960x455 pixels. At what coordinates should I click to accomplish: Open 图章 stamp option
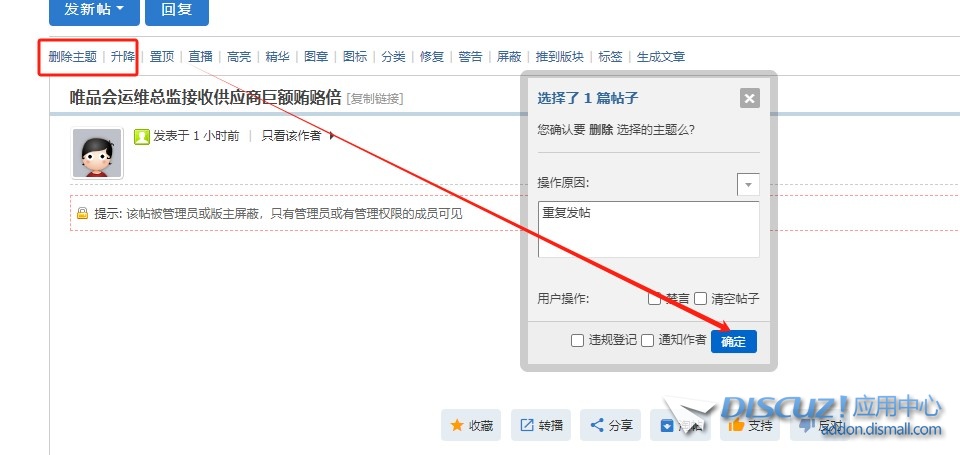(x=316, y=57)
